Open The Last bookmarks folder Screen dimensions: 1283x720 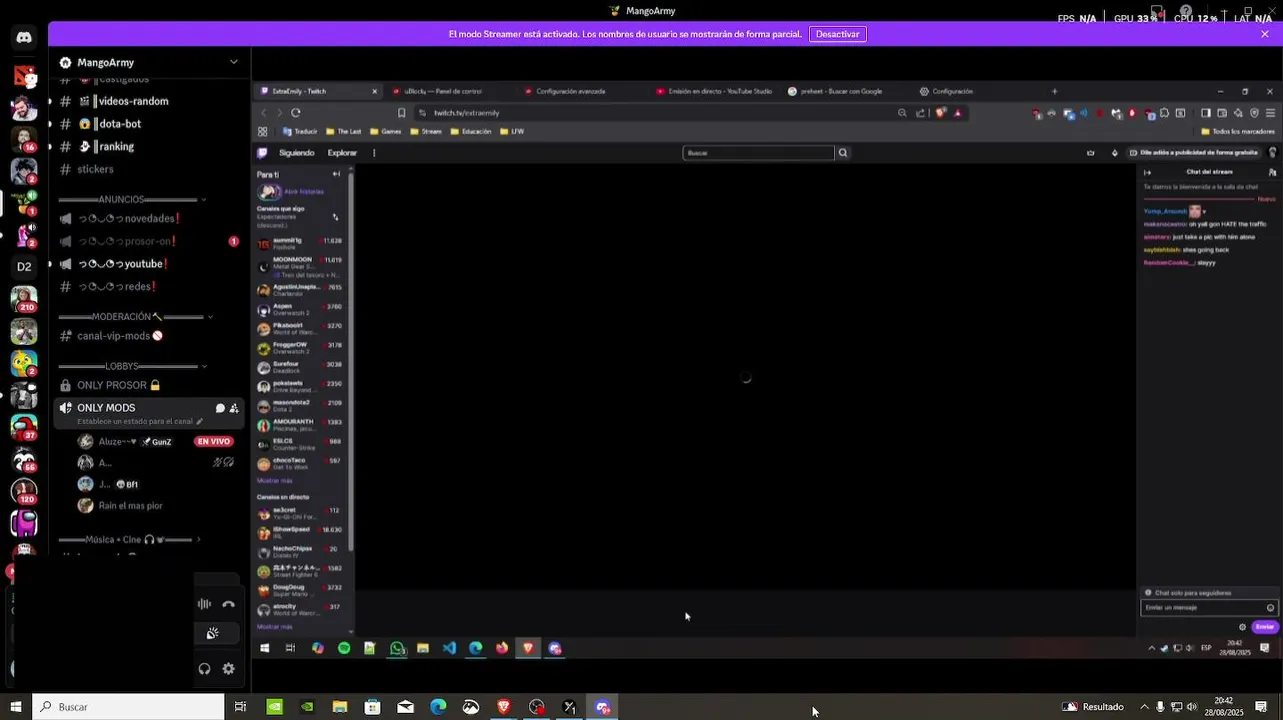click(x=344, y=131)
